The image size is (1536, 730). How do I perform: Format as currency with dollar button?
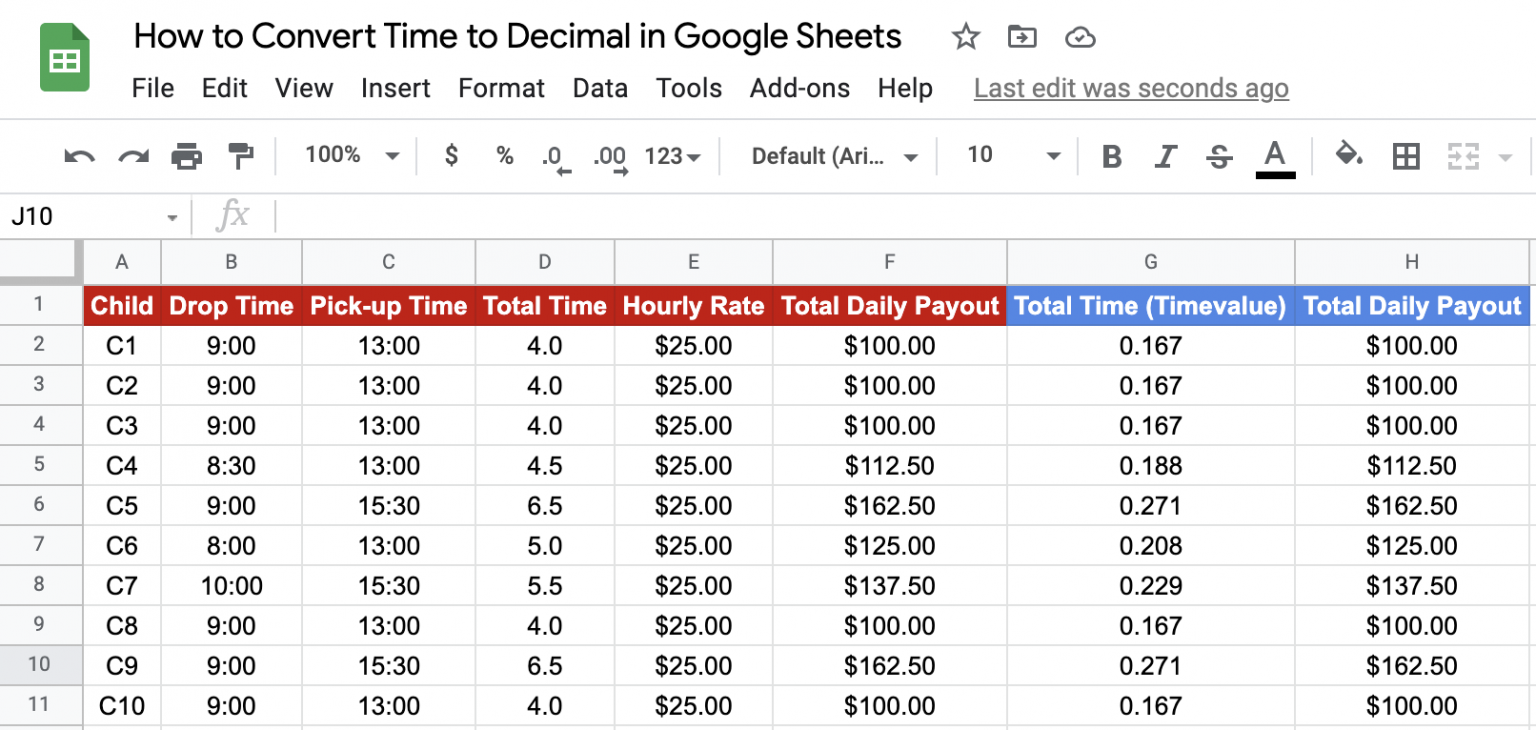(451, 155)
